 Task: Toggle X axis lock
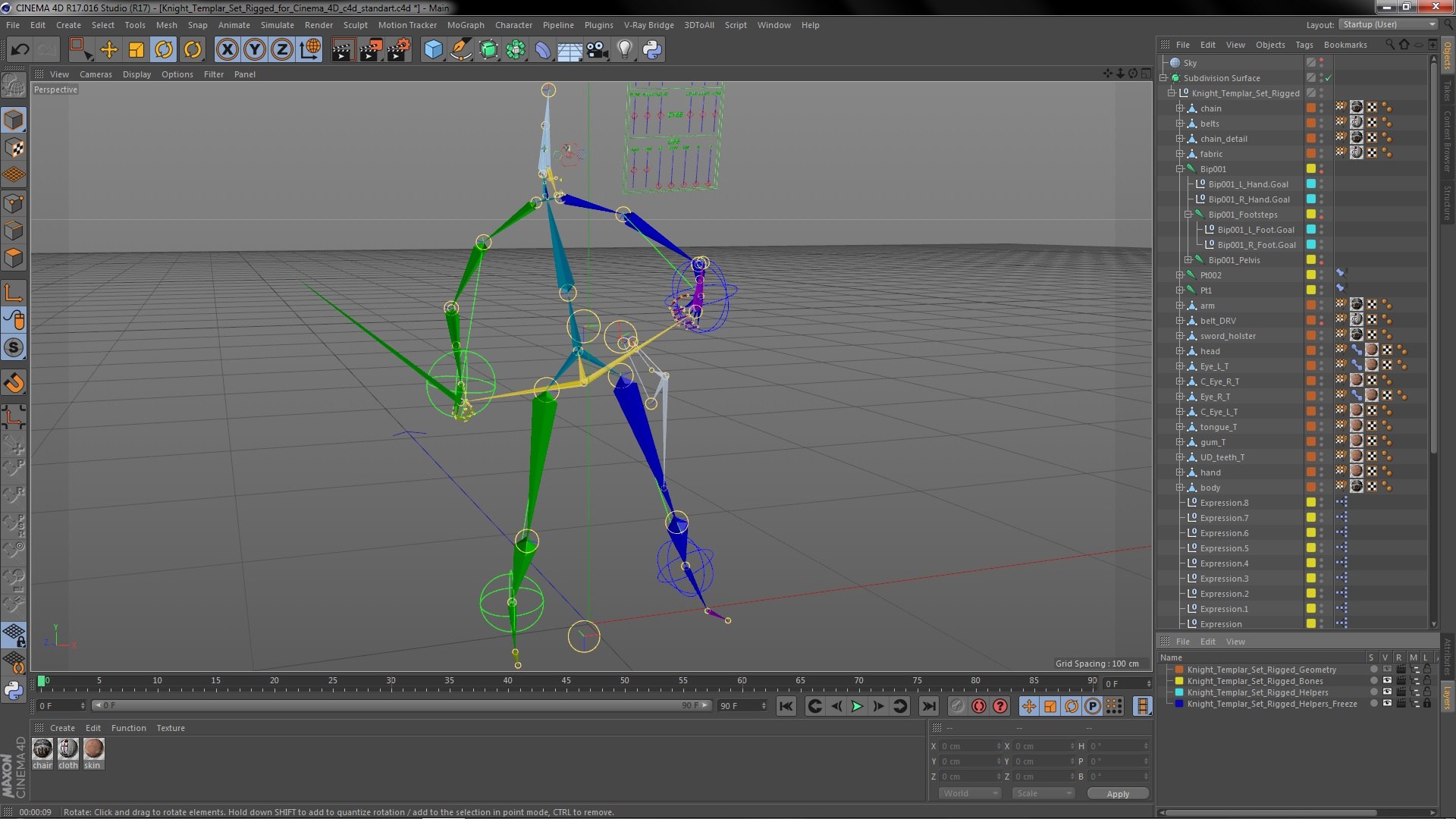pyautogui.click(x=227, y=50)
